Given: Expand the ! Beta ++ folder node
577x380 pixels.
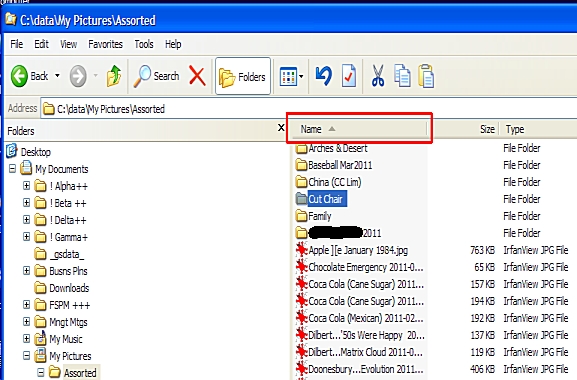Looking at the screenshot, I should pos(26,202).
